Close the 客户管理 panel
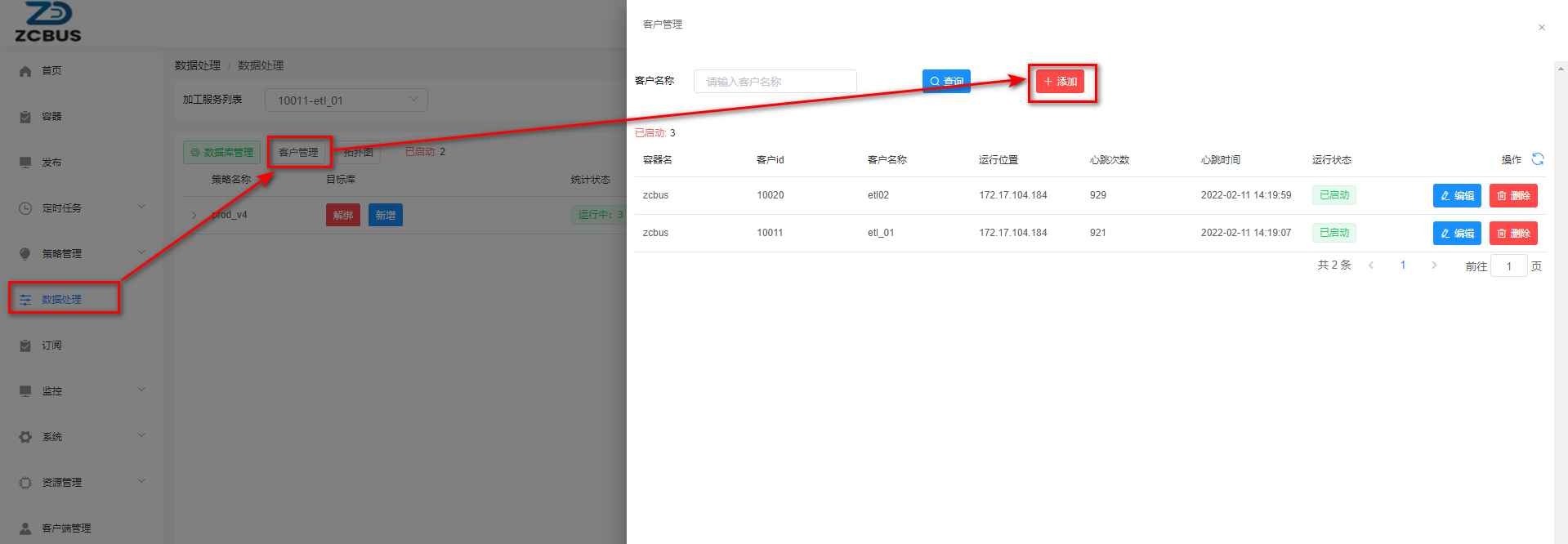The image size is (1568, 544). (1541, 28)
